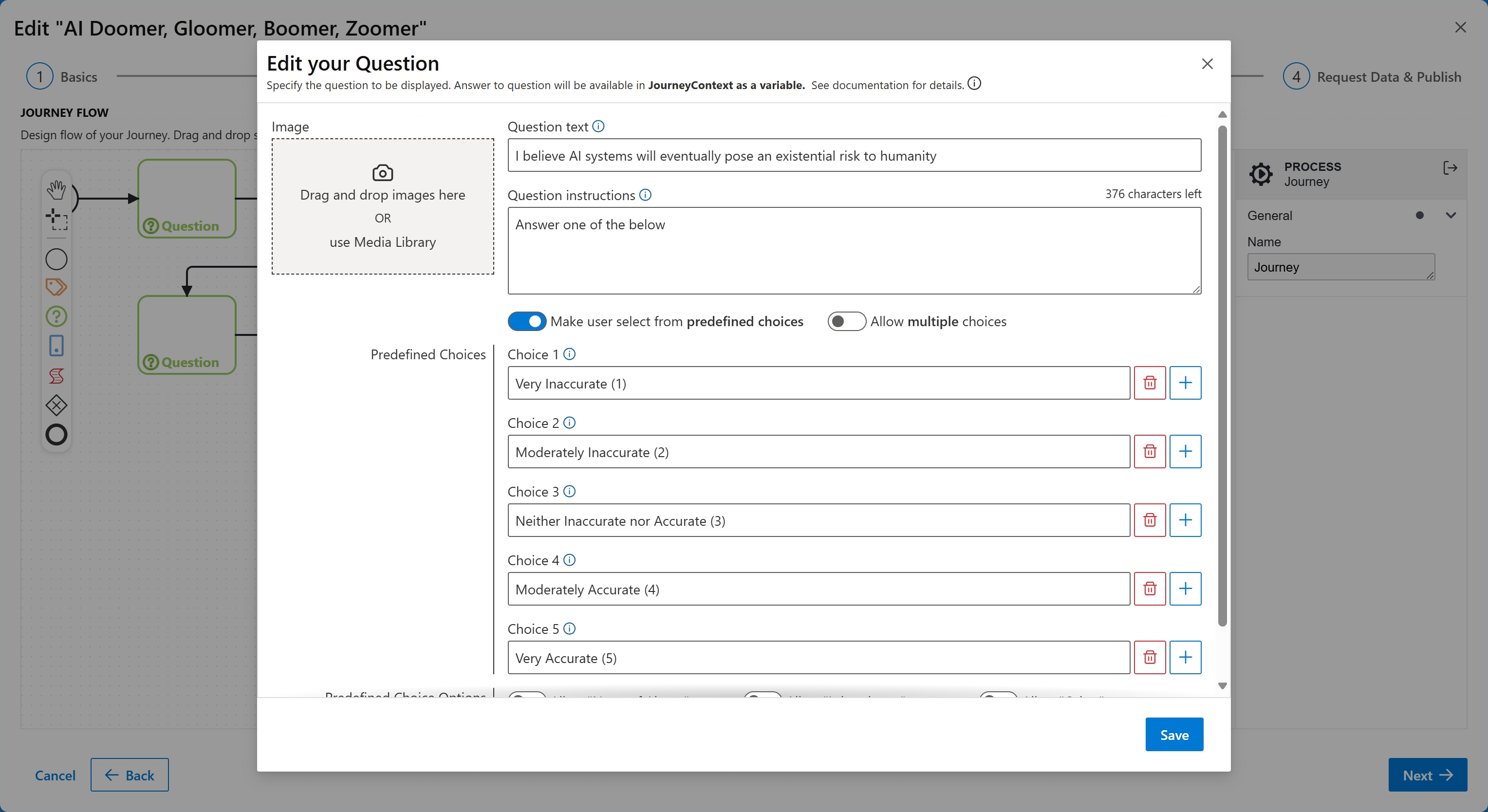Save the question edits
Viewport: 1488px width, 812px height.
pyautogui.click(x=1174, y=735)
